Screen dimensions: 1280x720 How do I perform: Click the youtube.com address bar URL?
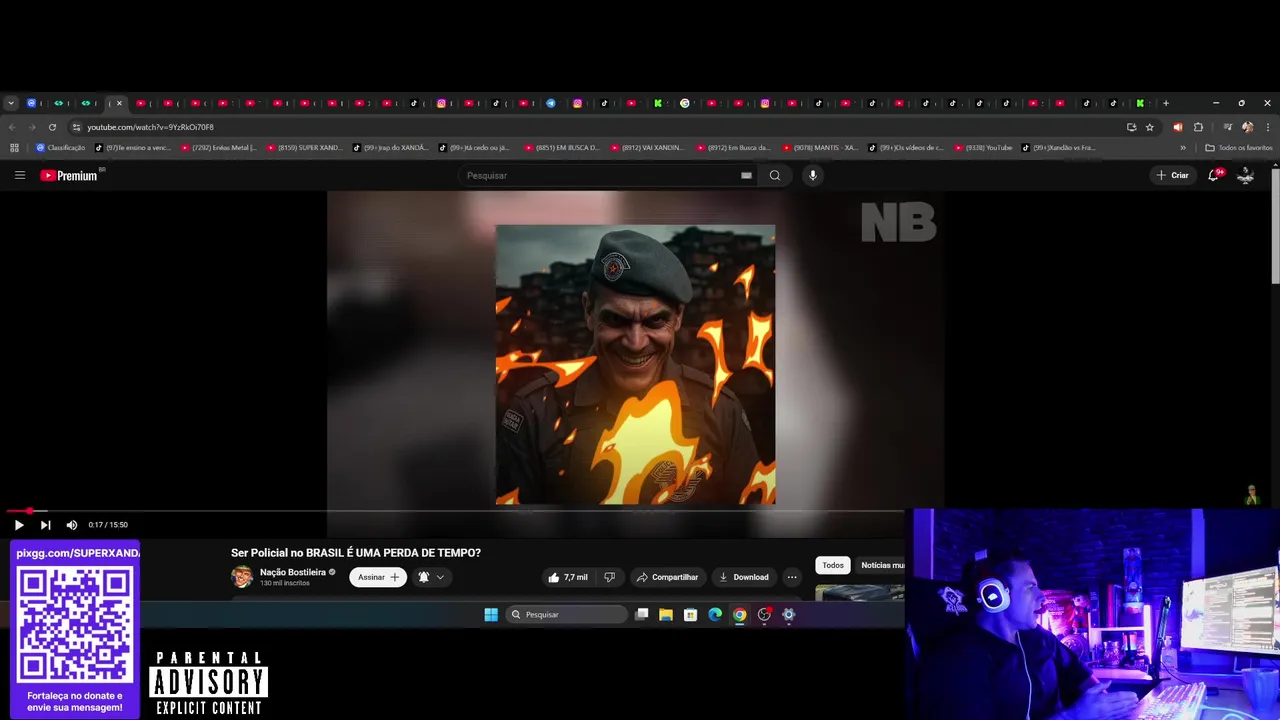point(150,127)
